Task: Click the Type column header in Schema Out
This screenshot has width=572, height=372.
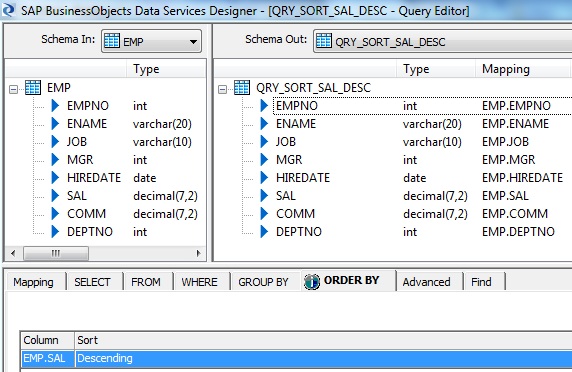Action: click(436, 69)
